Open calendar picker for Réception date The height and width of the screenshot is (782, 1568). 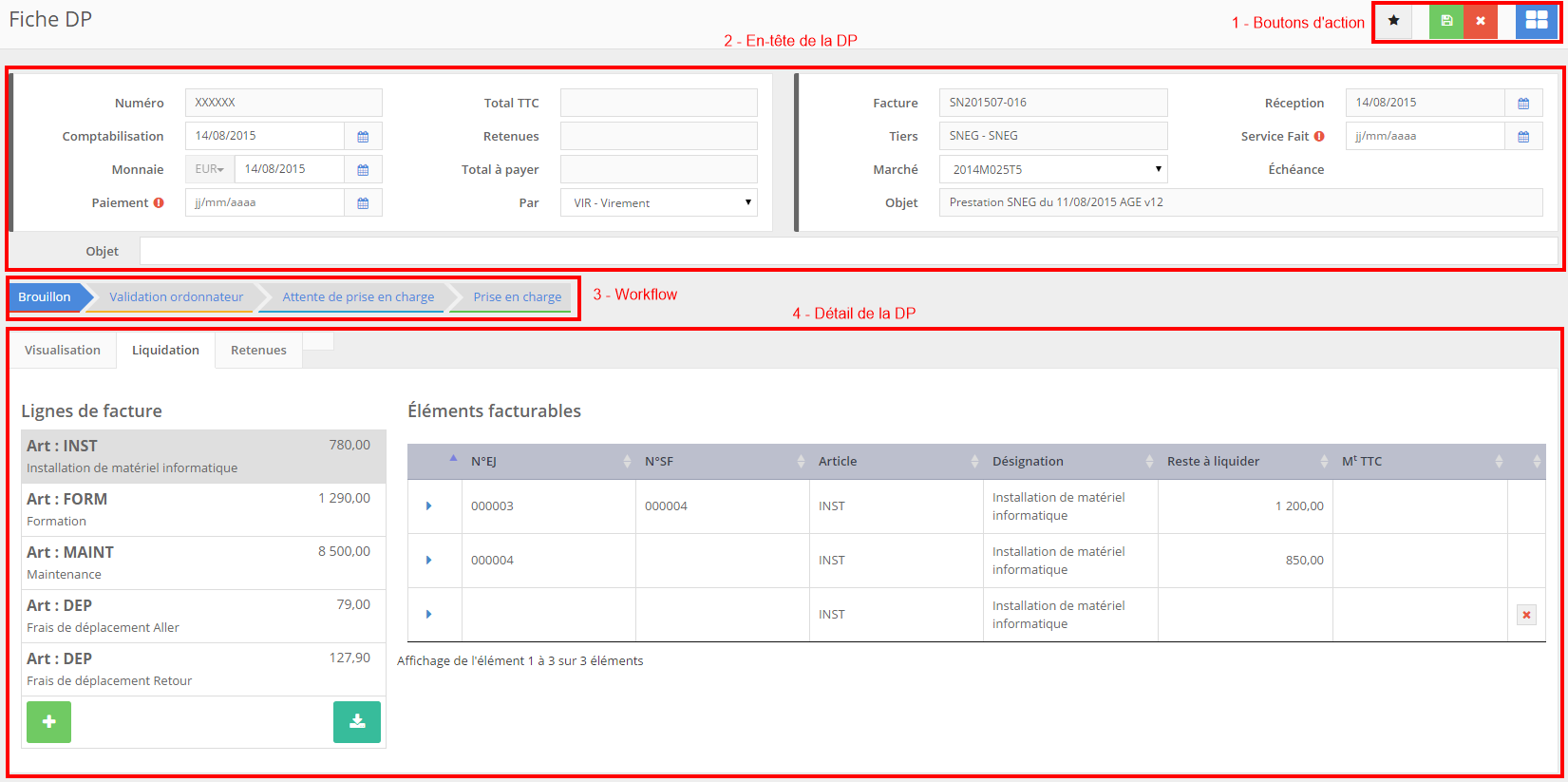1523,104
